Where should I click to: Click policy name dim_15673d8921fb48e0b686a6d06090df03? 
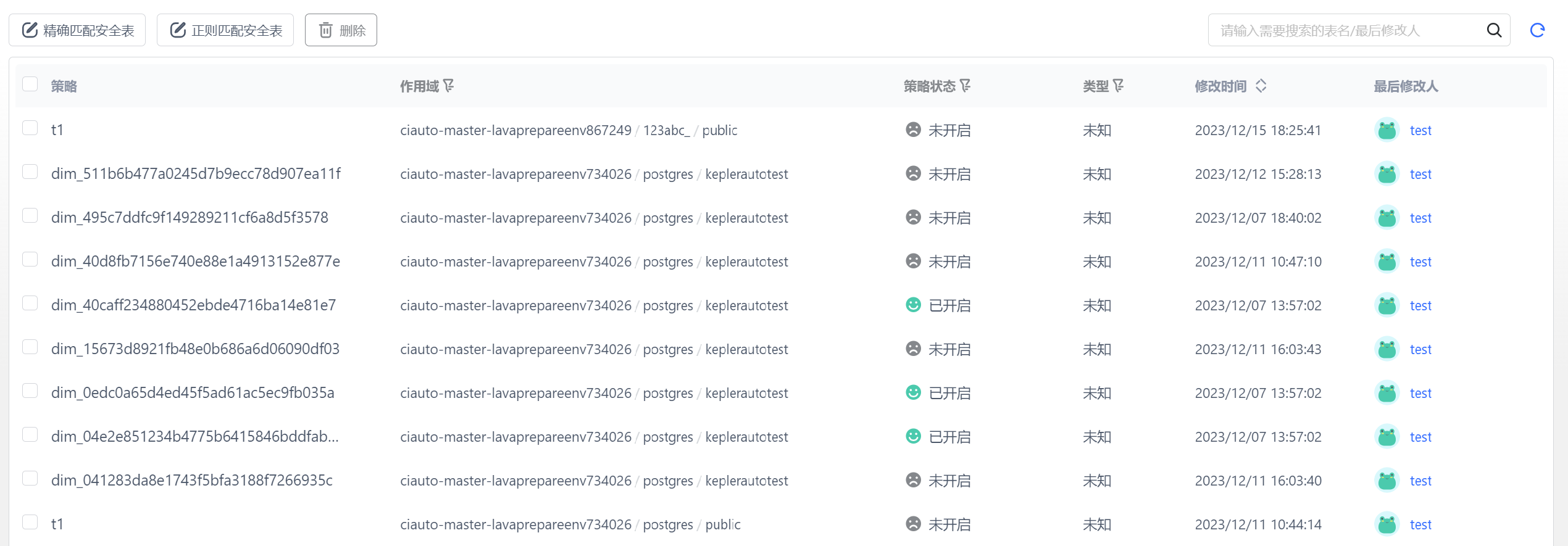(x=195, y=349)
